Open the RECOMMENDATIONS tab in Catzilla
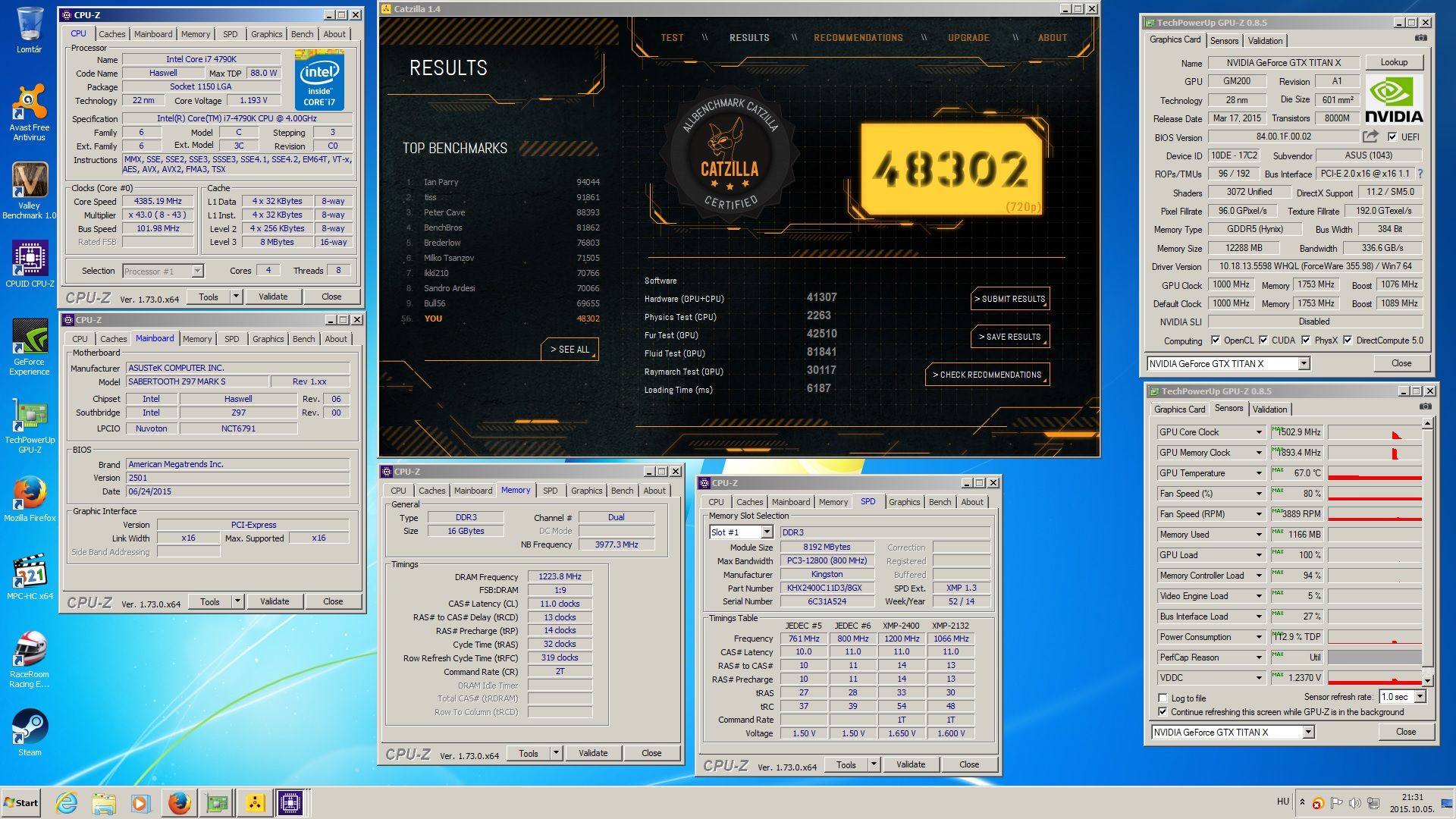This screenshot has width=1456, height=819. (858, 38)
